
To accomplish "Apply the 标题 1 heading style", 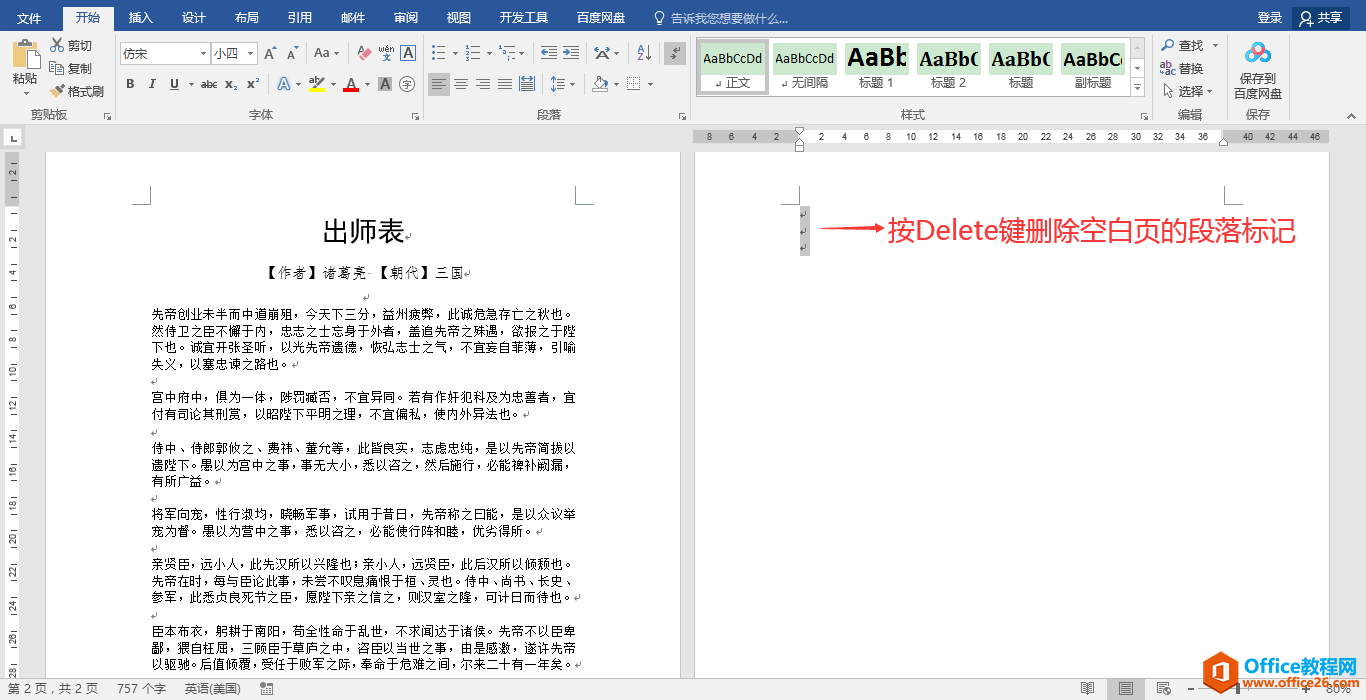I will pos(876,67).
